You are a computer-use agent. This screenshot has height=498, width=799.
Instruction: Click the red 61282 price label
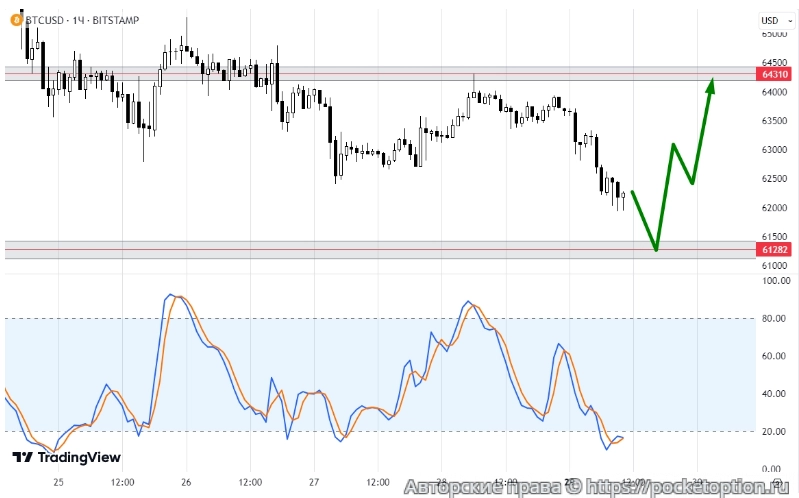[777, 249]
